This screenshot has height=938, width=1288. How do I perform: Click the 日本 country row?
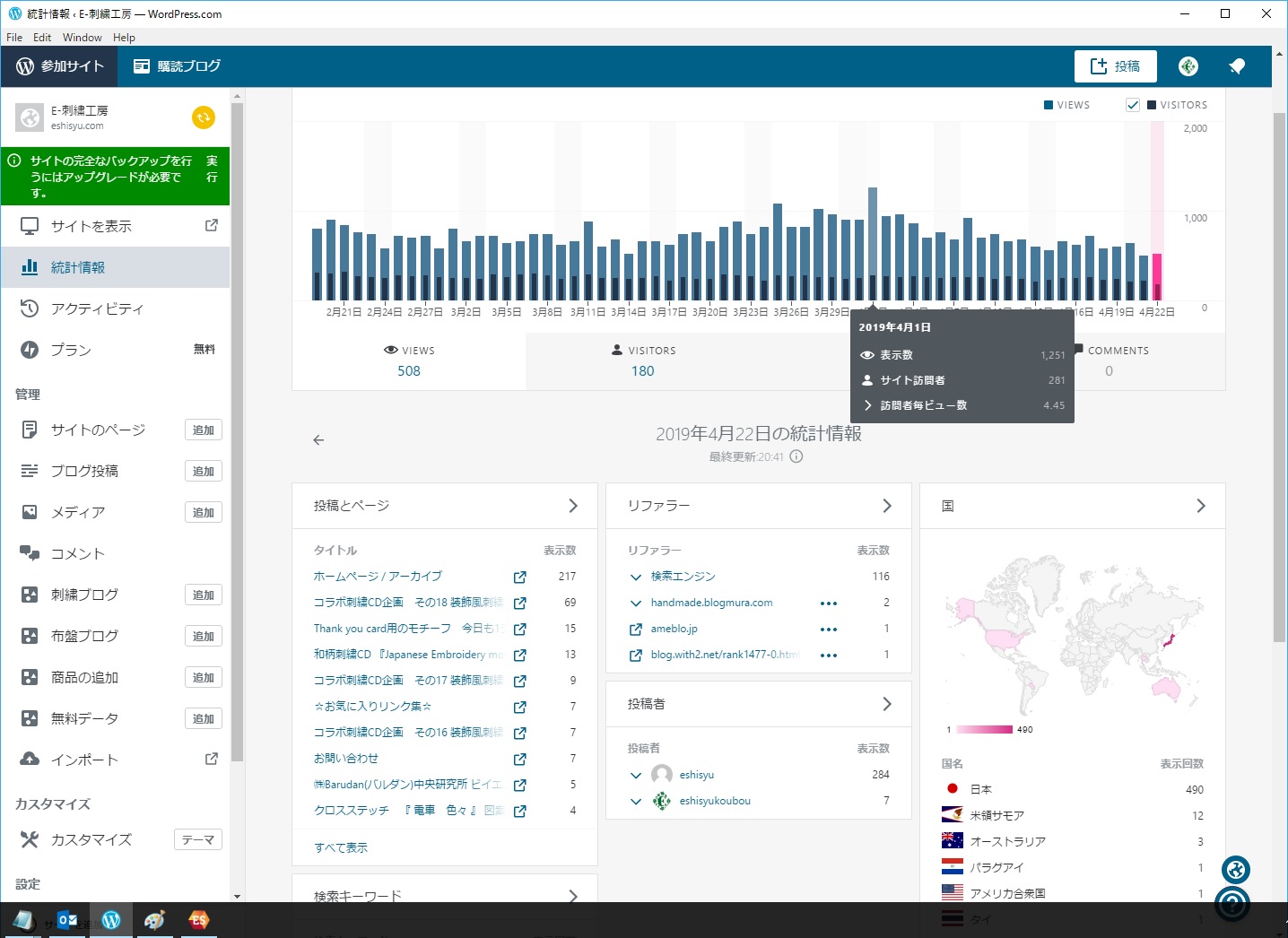click(1073, 789)
